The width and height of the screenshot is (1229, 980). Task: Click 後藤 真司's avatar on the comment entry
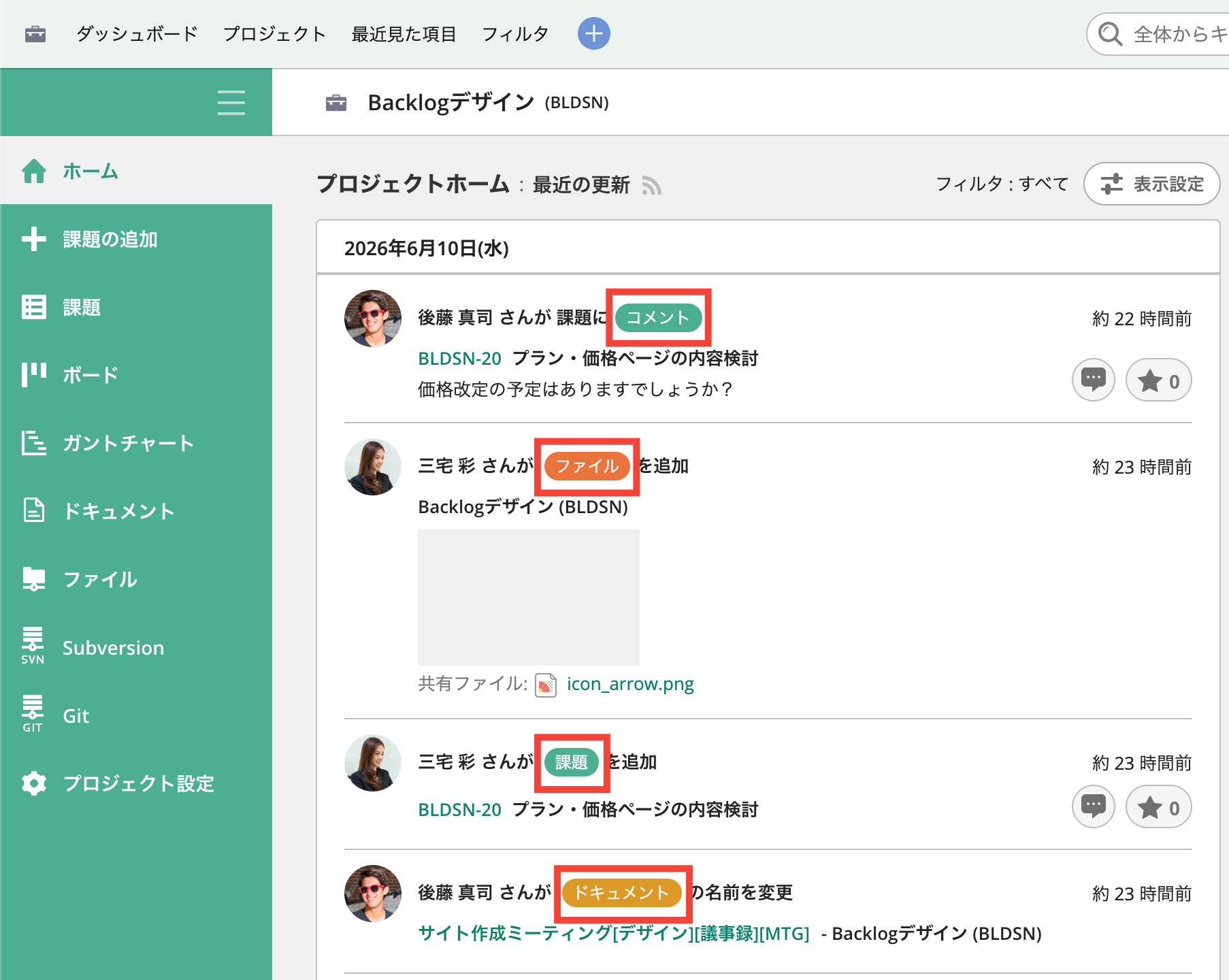pos(373,318)
